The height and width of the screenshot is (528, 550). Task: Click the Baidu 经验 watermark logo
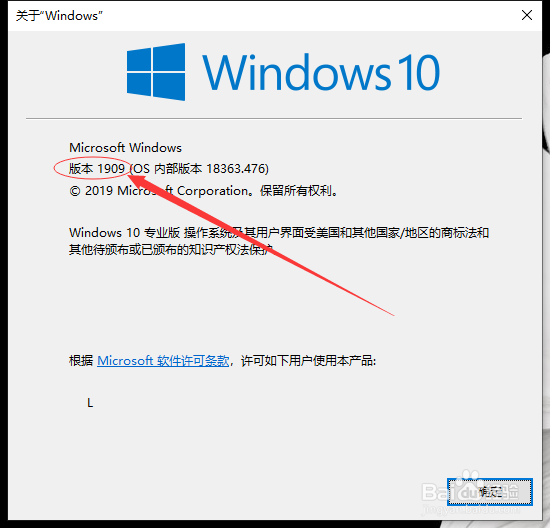pos(471,491)
